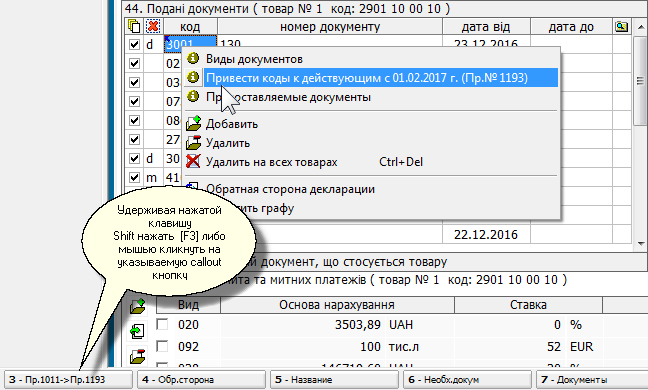The width and height of the screenshot is (648, 390).
Task: Click the copy documents icon in table header
Action: pyautogui.click(x=134, y=26)
